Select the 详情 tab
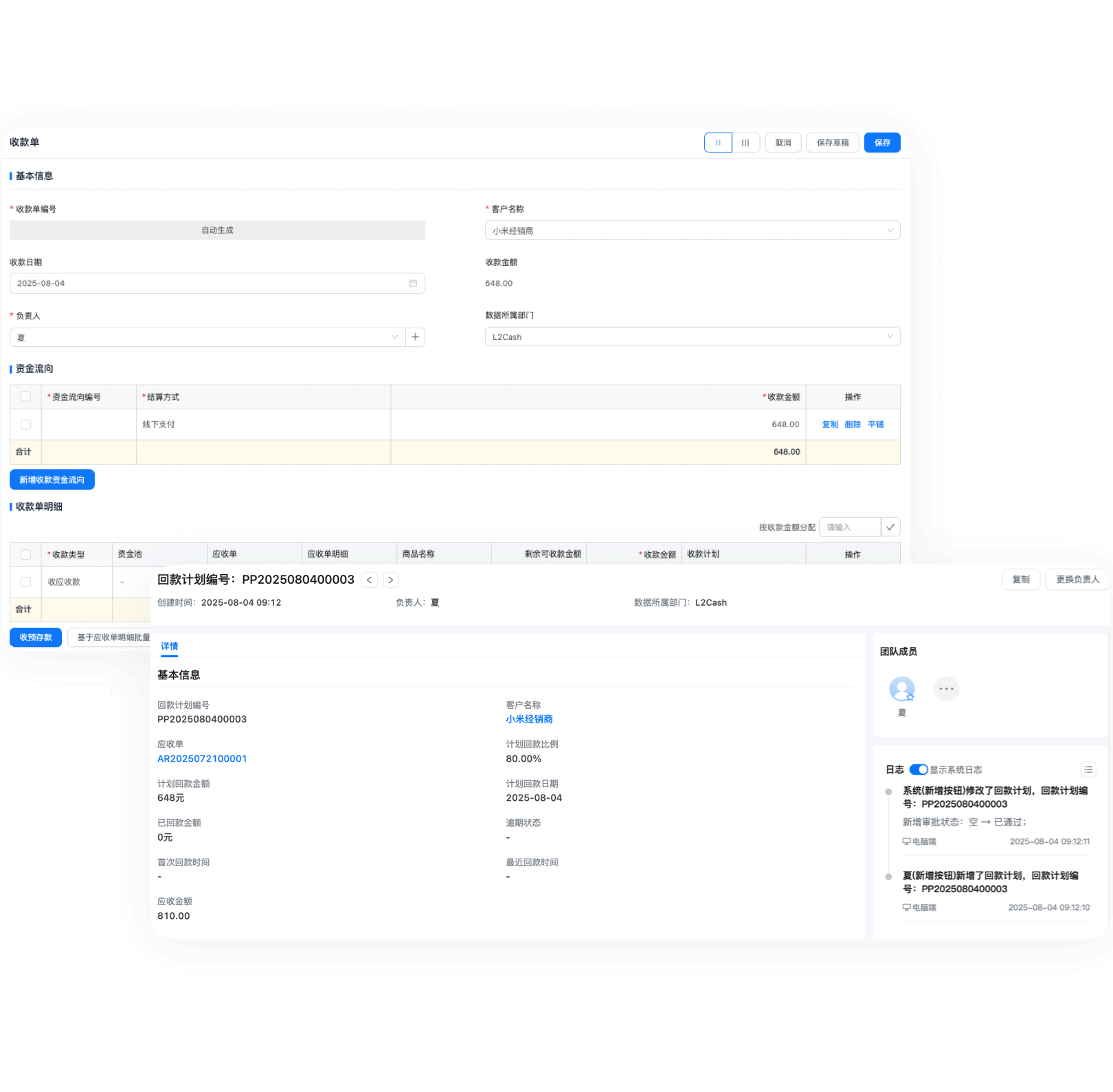The image size is (1113, 1092). 169,646
